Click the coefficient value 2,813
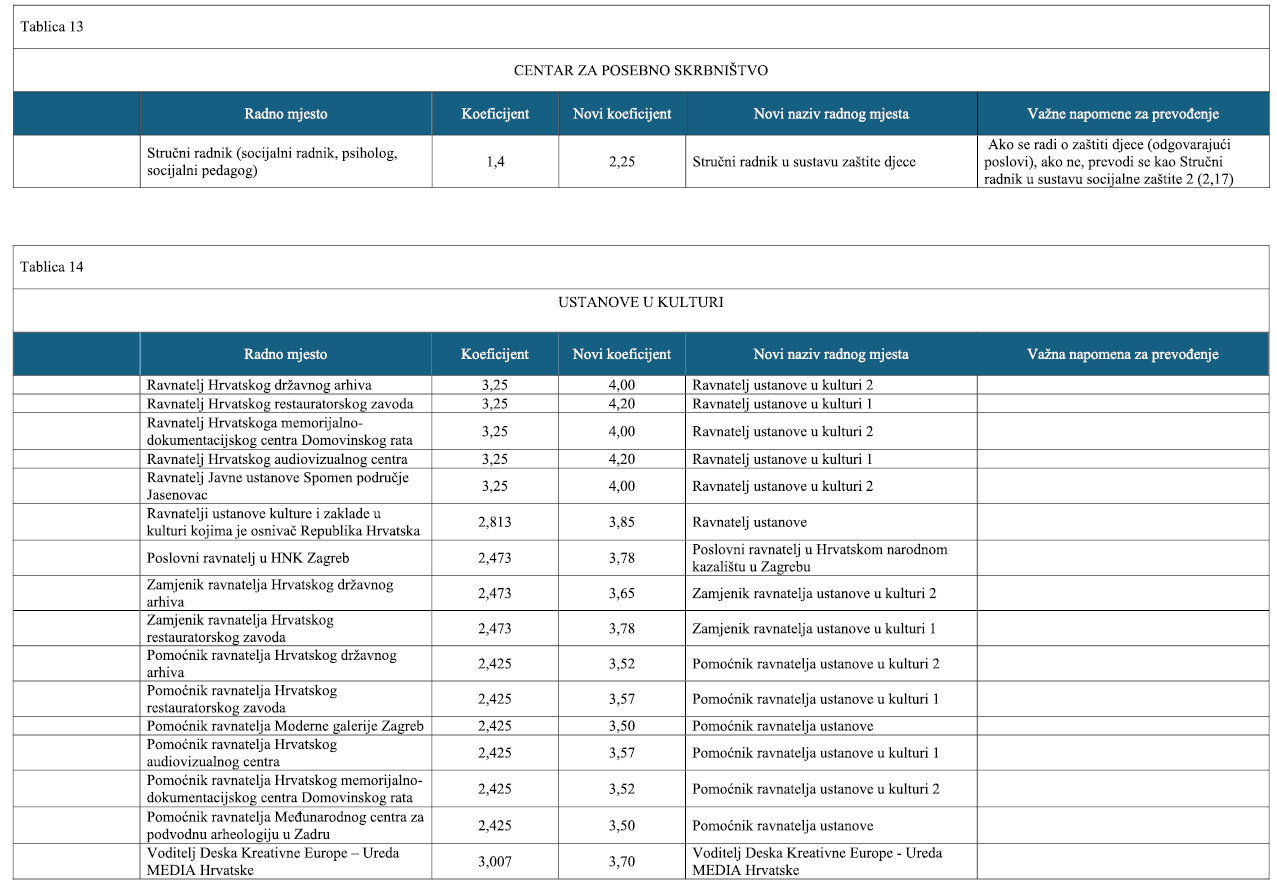The width and height of the screenshot is (1277, 882). pos(495,522)
